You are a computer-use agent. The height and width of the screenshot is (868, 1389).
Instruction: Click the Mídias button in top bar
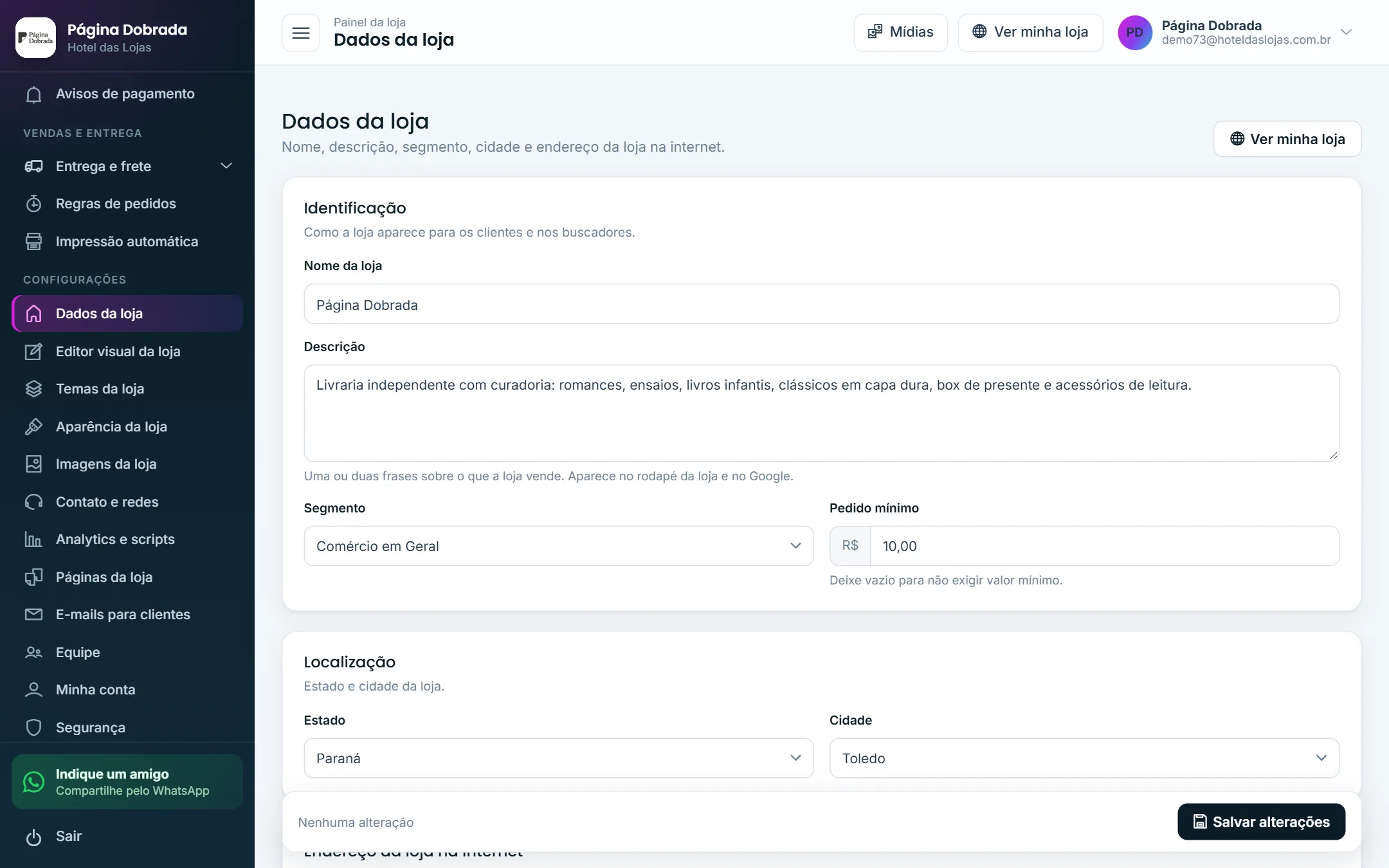pos(900,32)
